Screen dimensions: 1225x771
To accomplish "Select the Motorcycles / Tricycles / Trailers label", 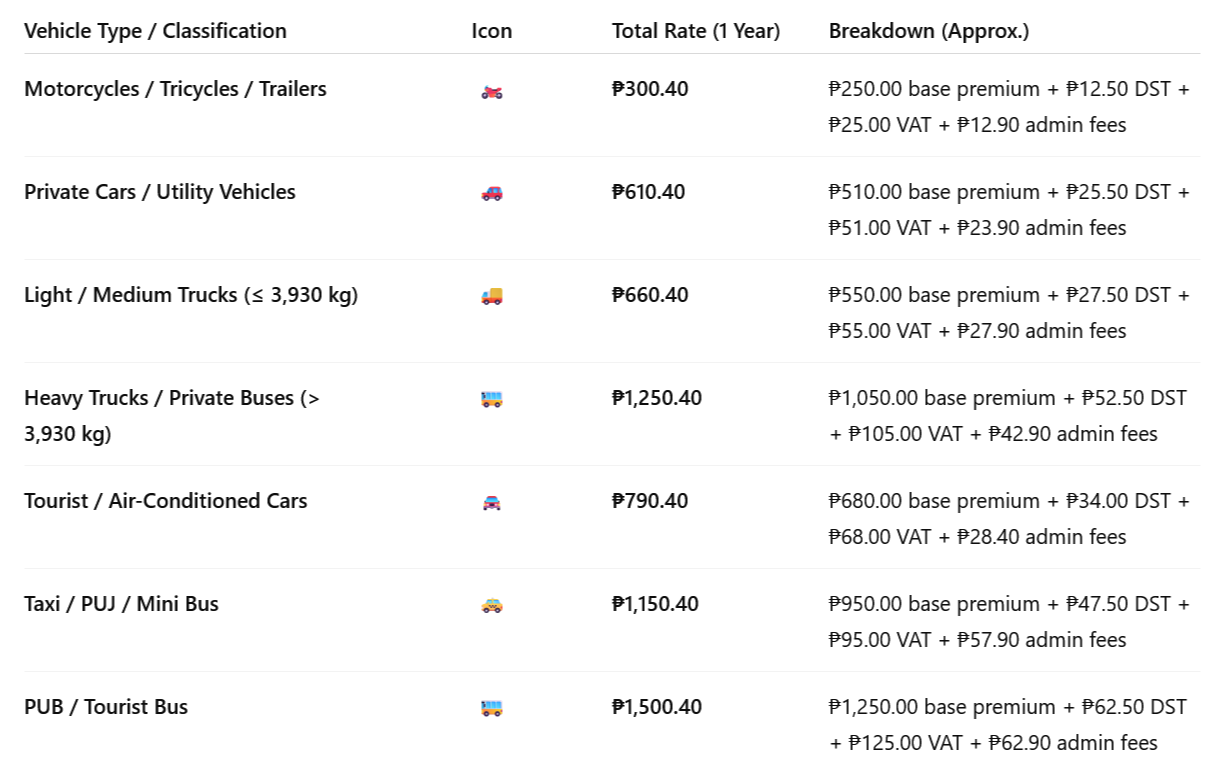I will point(175,89).
